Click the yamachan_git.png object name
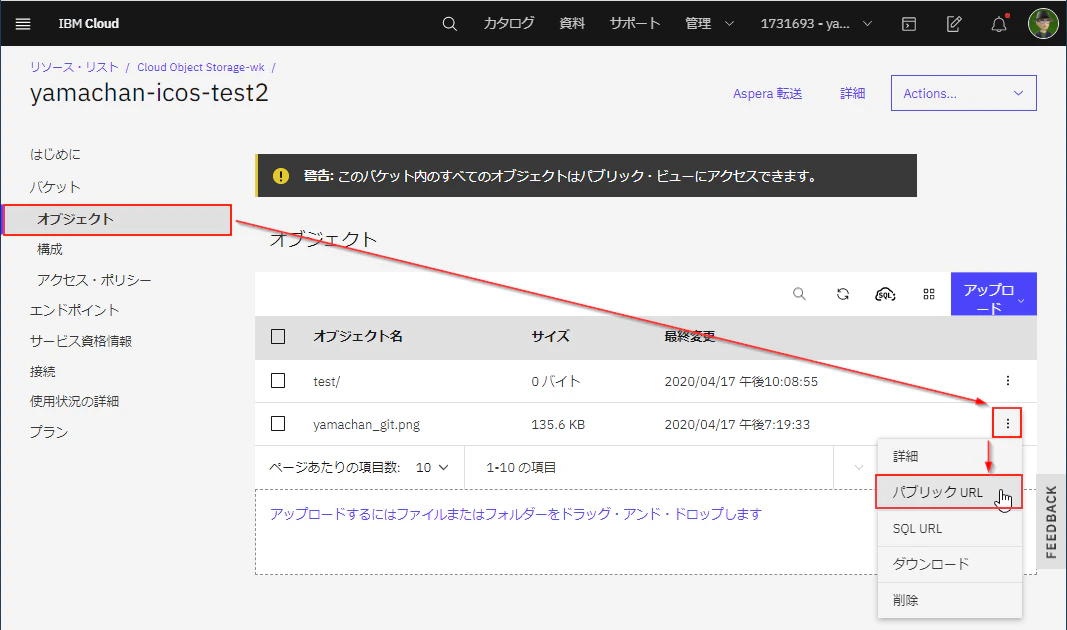 [x=366, y=425]
